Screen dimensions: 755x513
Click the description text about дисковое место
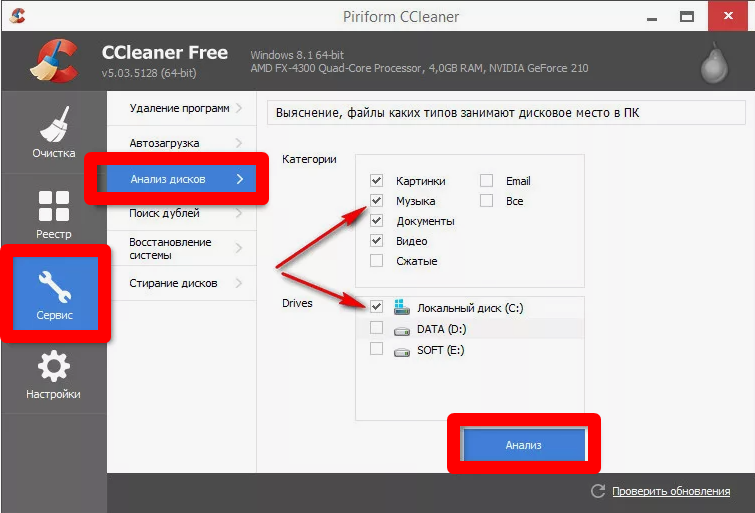point(457,113)
